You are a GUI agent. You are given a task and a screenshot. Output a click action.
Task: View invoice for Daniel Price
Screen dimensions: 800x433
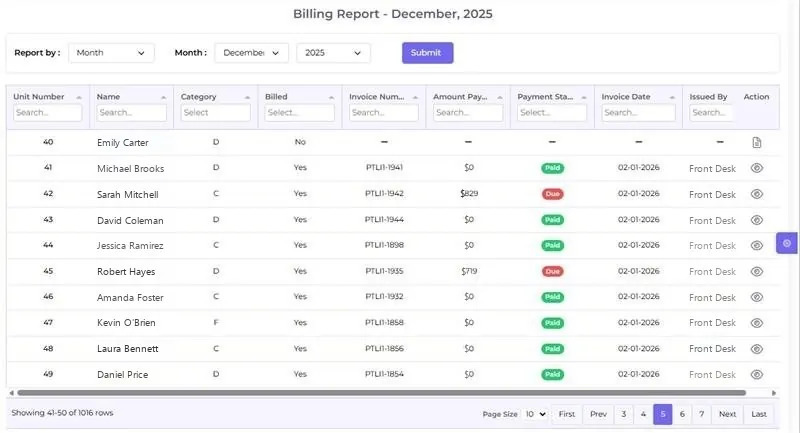point(757,374)
